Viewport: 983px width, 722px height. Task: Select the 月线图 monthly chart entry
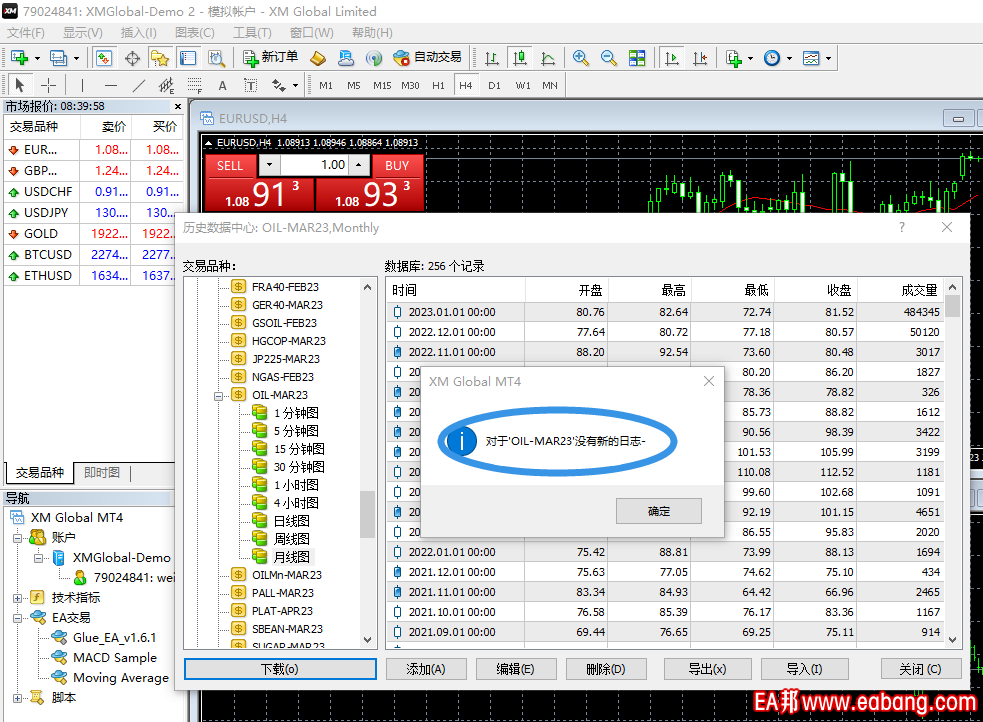tap(292, 557)
